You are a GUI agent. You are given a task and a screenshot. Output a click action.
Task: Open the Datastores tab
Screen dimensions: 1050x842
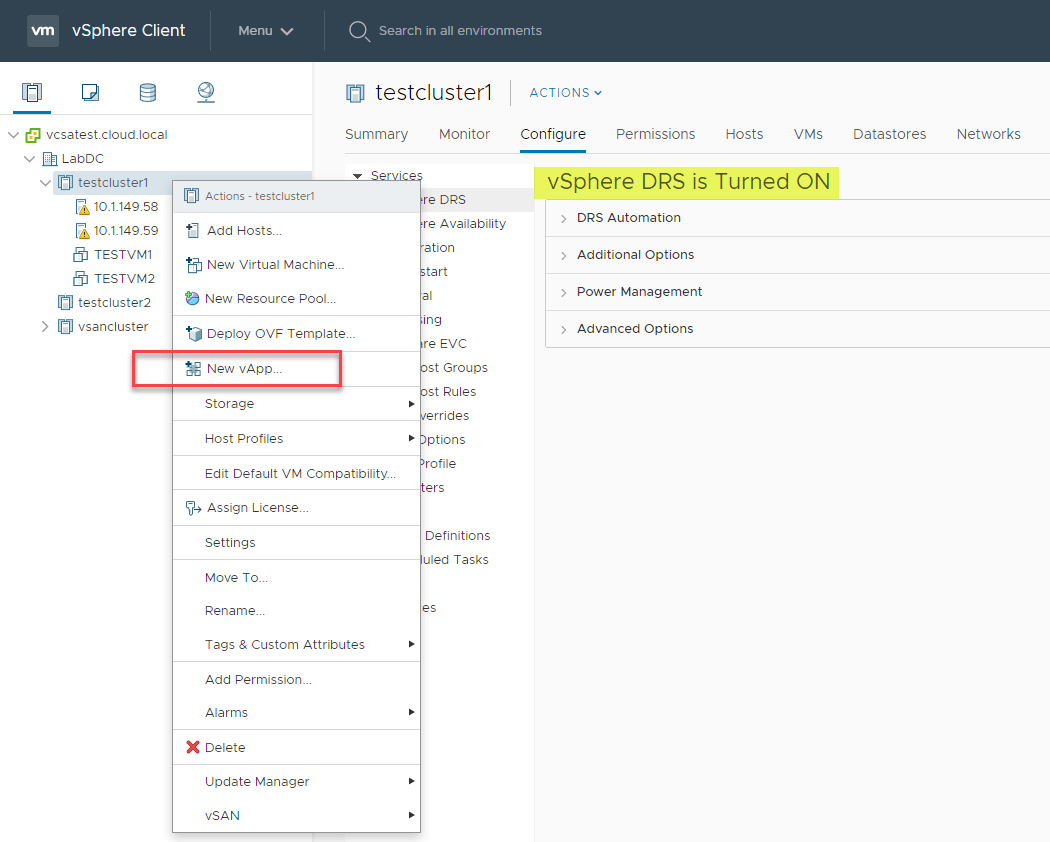(889, 134)
